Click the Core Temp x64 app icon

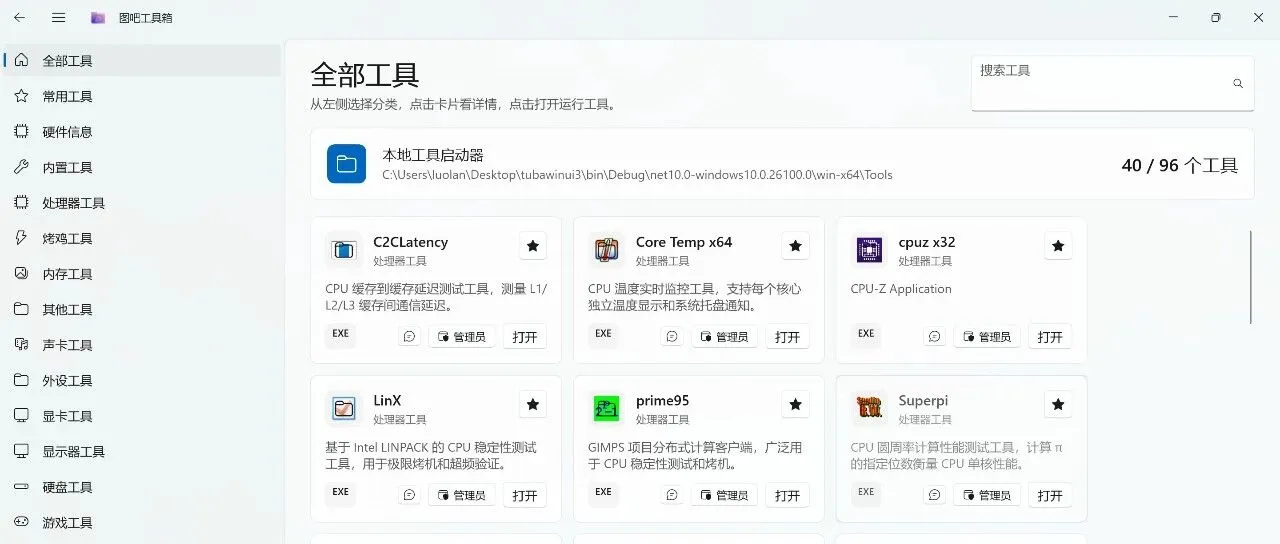pos(606,250)
